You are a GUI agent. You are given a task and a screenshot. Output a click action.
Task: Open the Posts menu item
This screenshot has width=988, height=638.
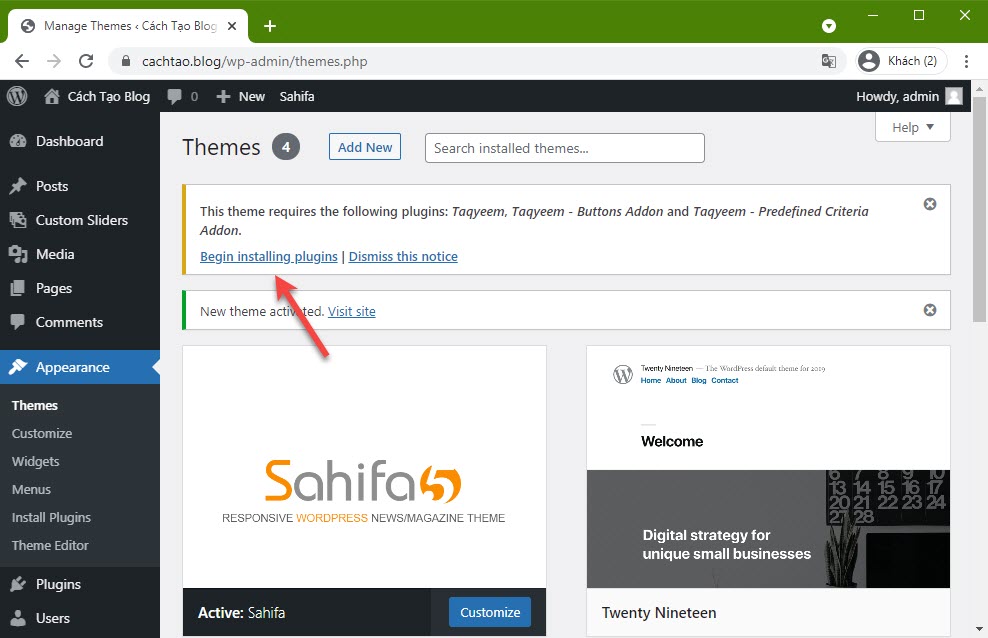pyautogui.click(x=80, y=186)
